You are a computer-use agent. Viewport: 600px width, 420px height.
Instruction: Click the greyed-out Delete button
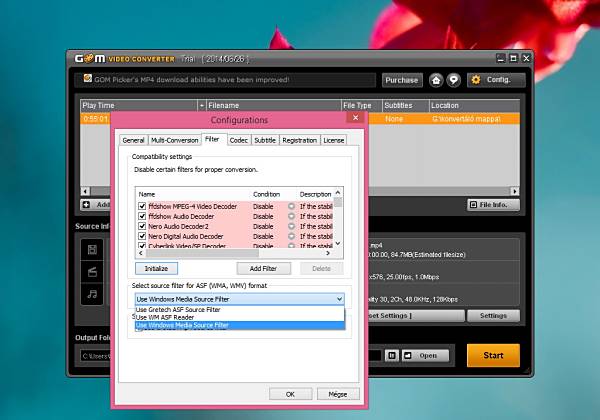(x=321, y=269)
